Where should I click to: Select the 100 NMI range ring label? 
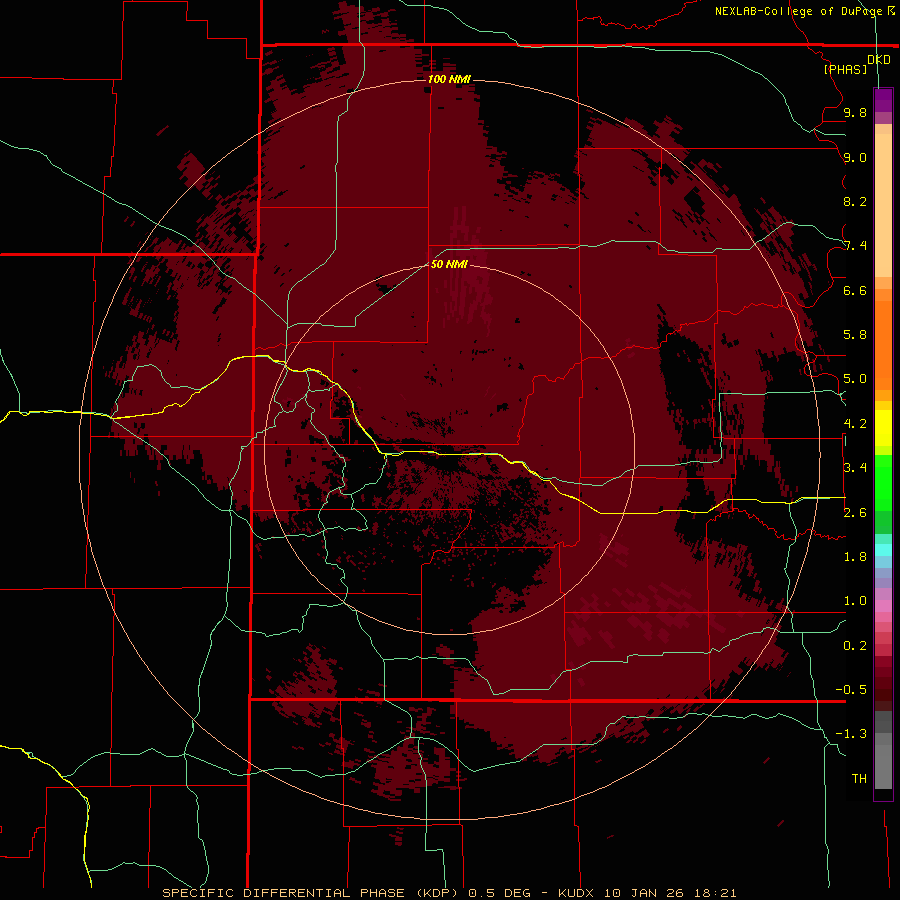(449, 79)
